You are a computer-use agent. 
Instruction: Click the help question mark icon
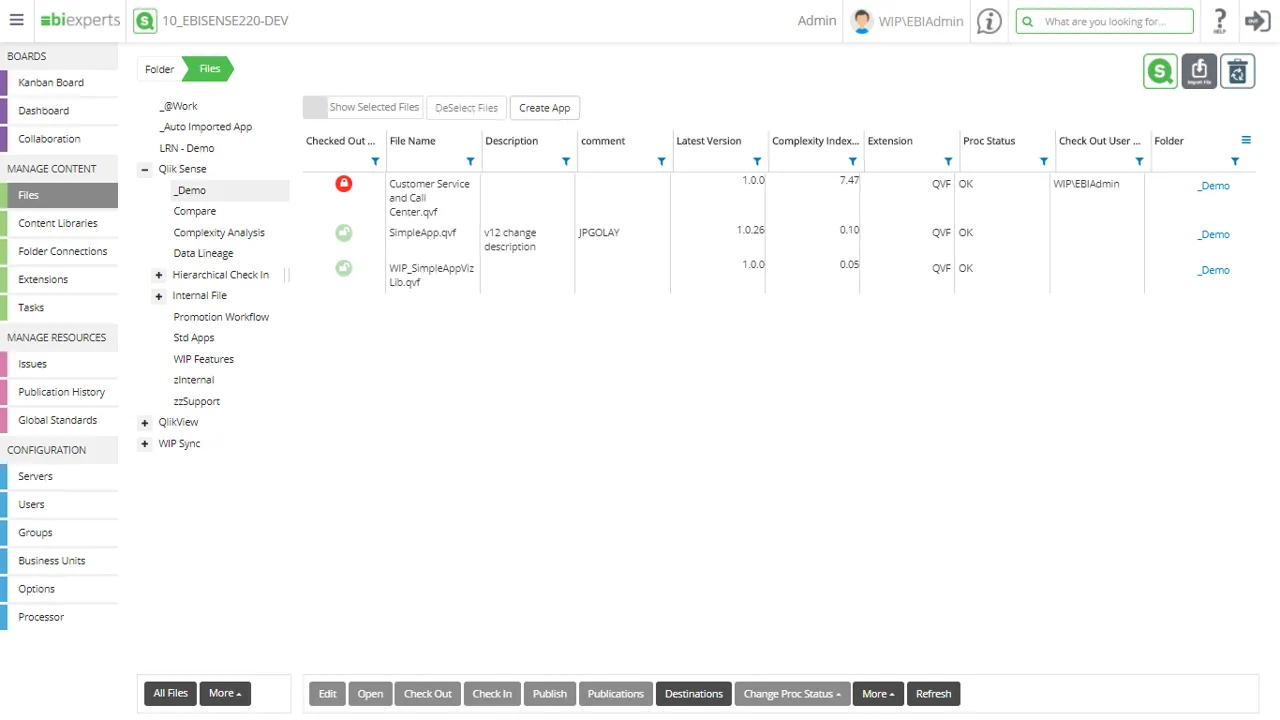coord(1219,21)
